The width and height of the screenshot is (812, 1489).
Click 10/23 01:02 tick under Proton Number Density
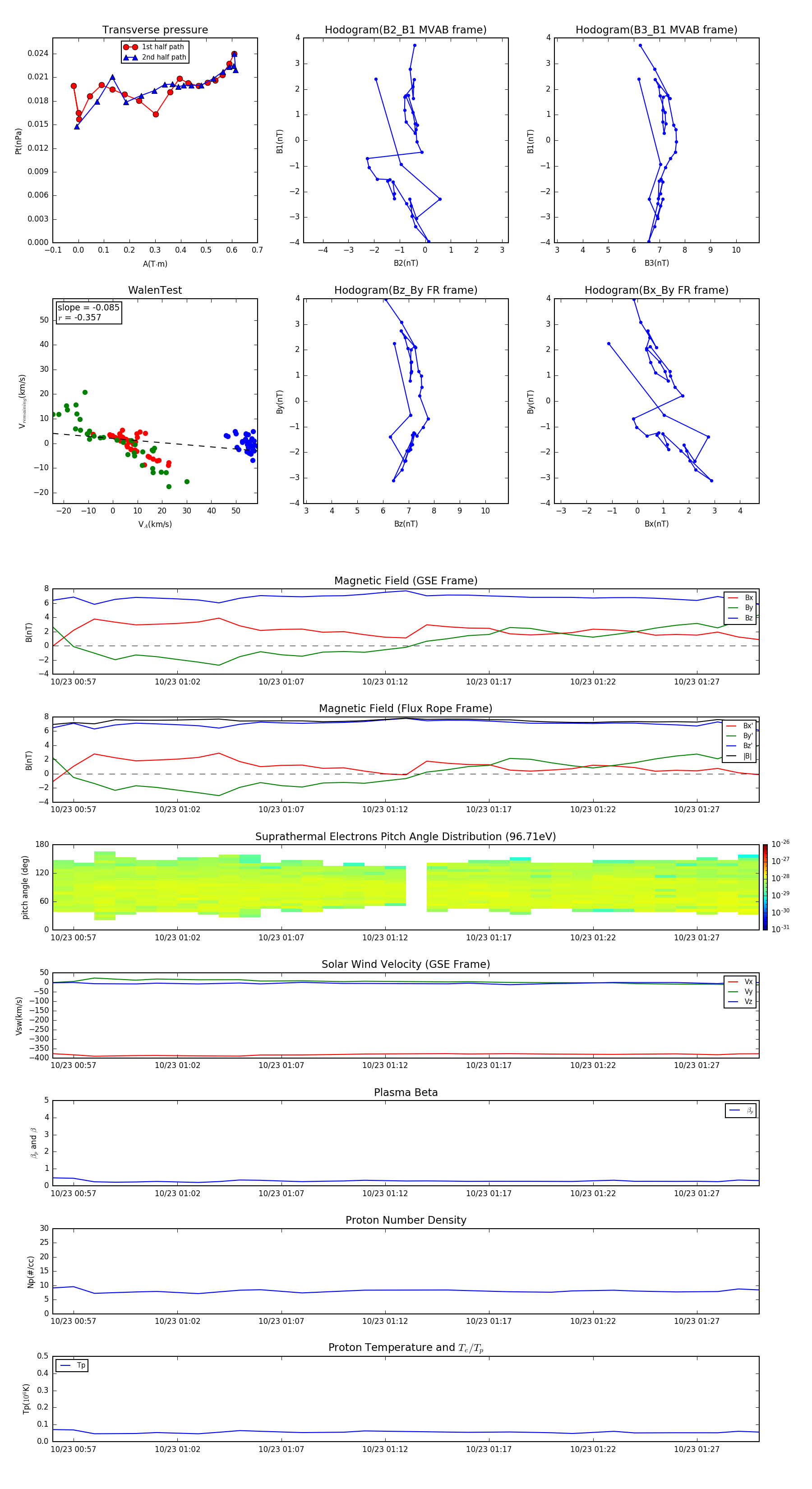click(x=177, y=1321)
